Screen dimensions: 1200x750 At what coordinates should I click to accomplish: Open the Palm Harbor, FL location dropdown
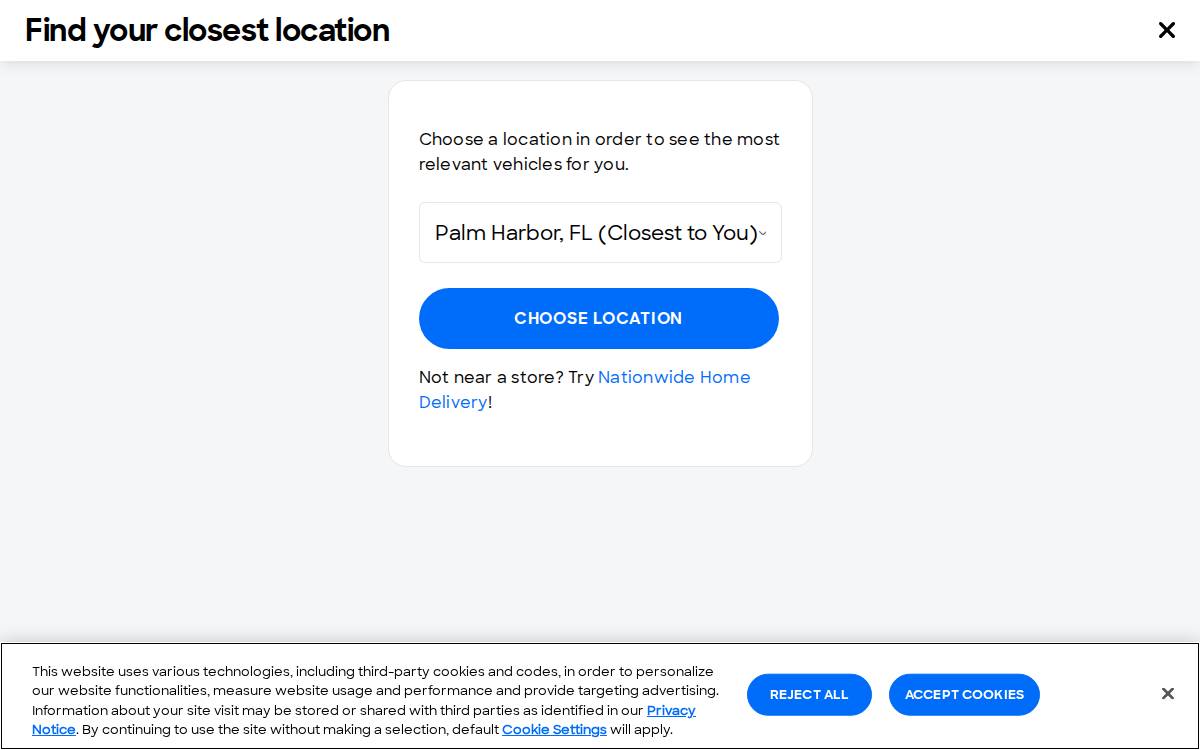point(600,233)
